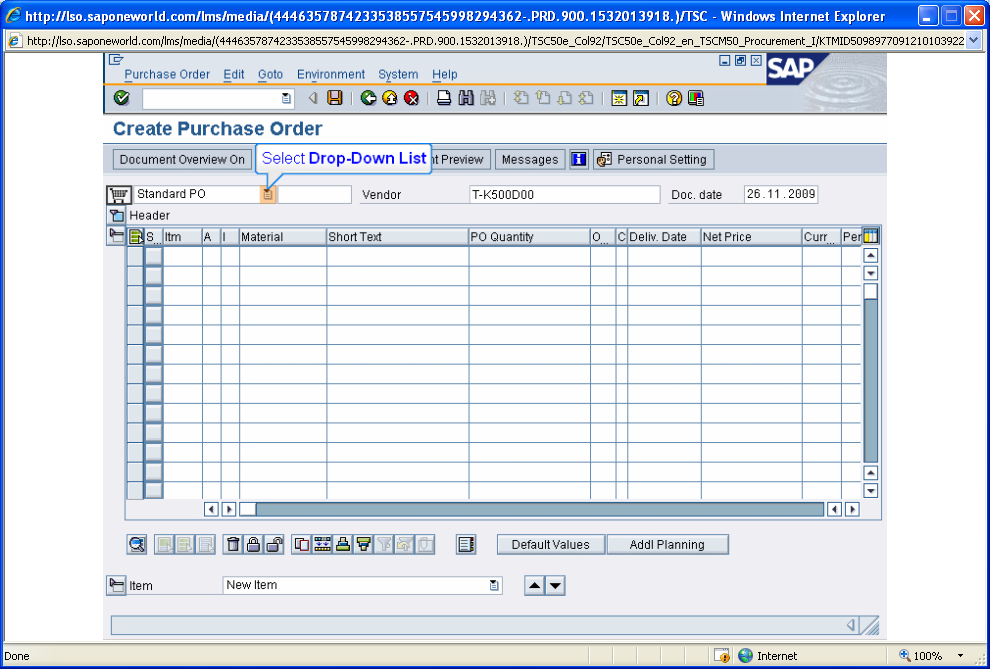
Task: Go to the previous item with the up arrow button
Action: pos(535,586)
